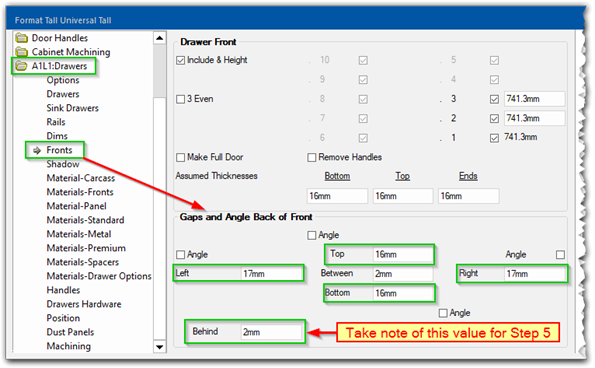Open the Dims page
The image size is (595, 368).
(57, 136)
